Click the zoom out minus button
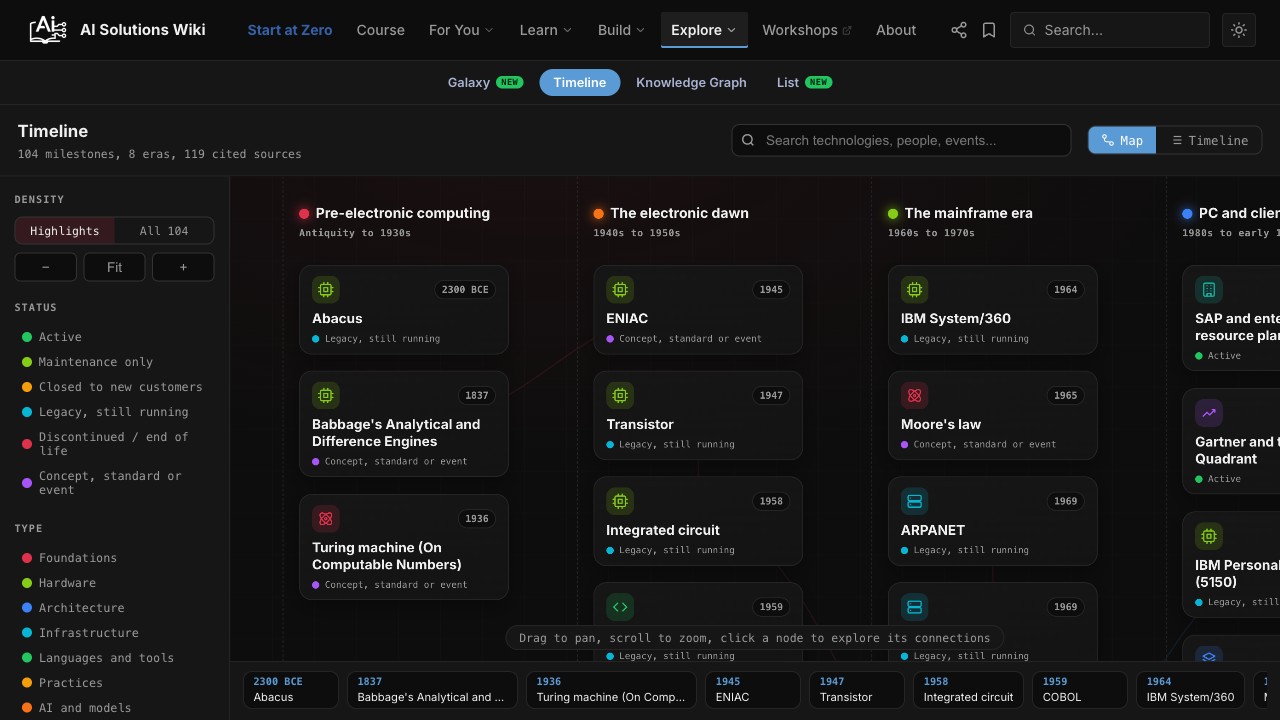 click(x=45, y=267)
